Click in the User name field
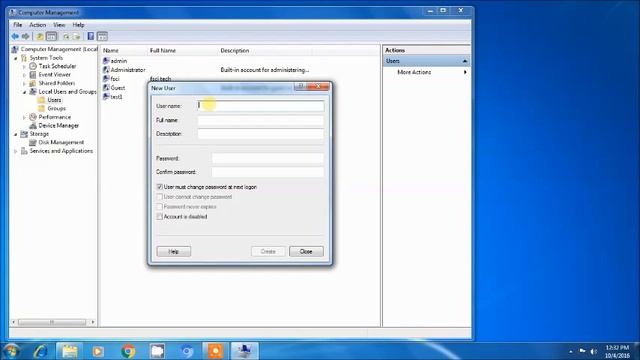This screenshot has width=640, height=360. tap(261, 106)
